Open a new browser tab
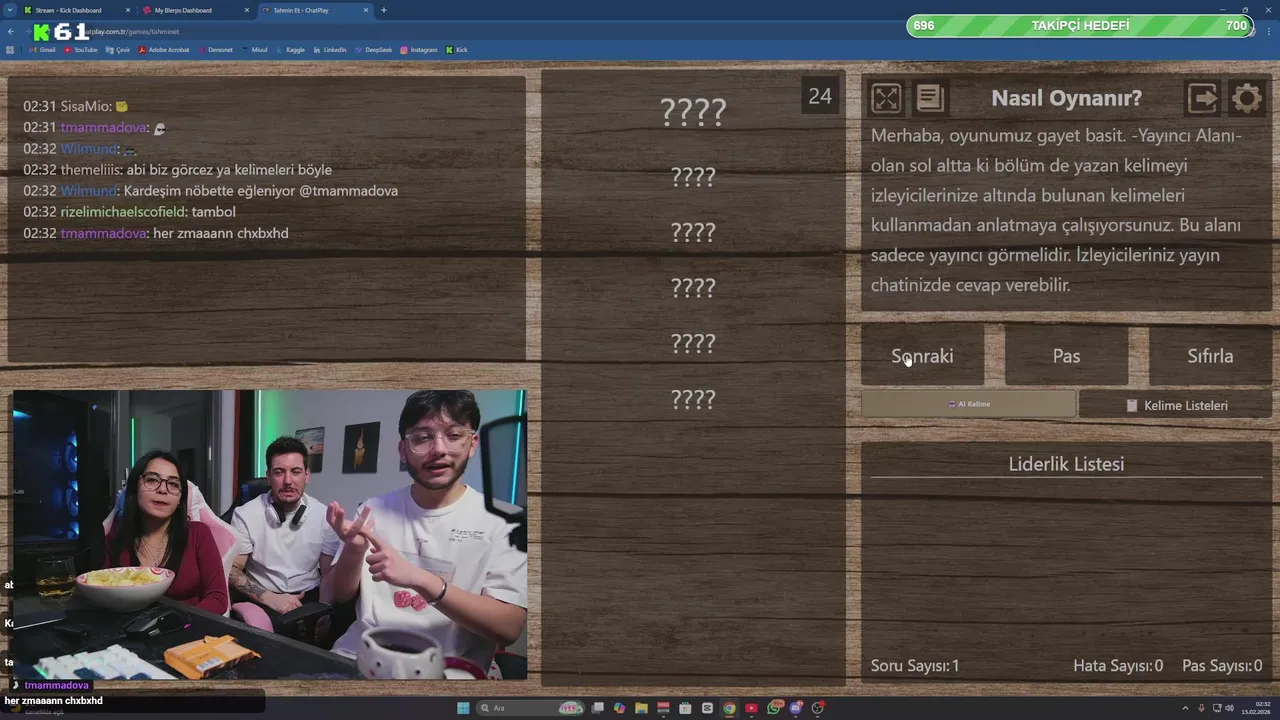The image size is (1280, 720). [x=384, y=10]
